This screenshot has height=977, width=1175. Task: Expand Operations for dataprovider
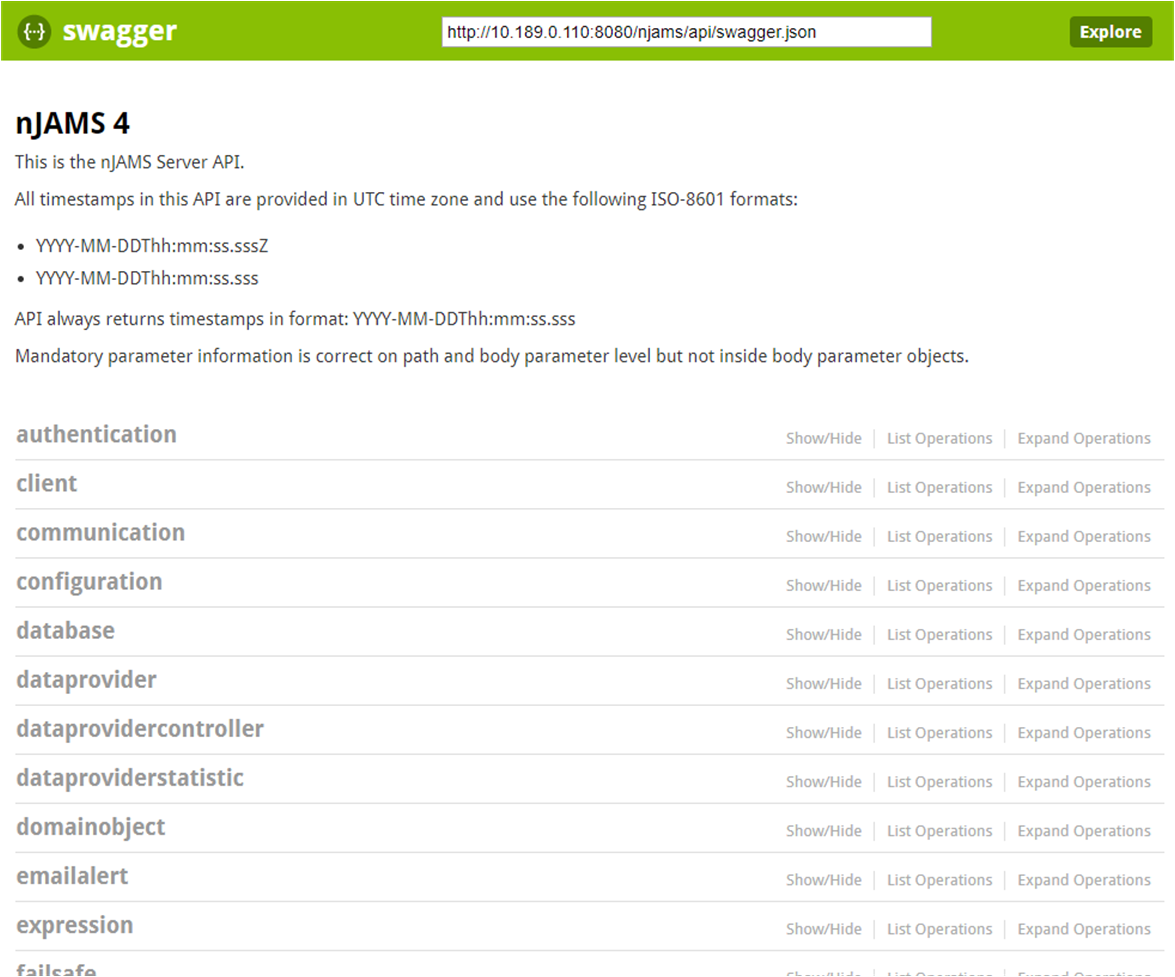tap(1084, 684)
